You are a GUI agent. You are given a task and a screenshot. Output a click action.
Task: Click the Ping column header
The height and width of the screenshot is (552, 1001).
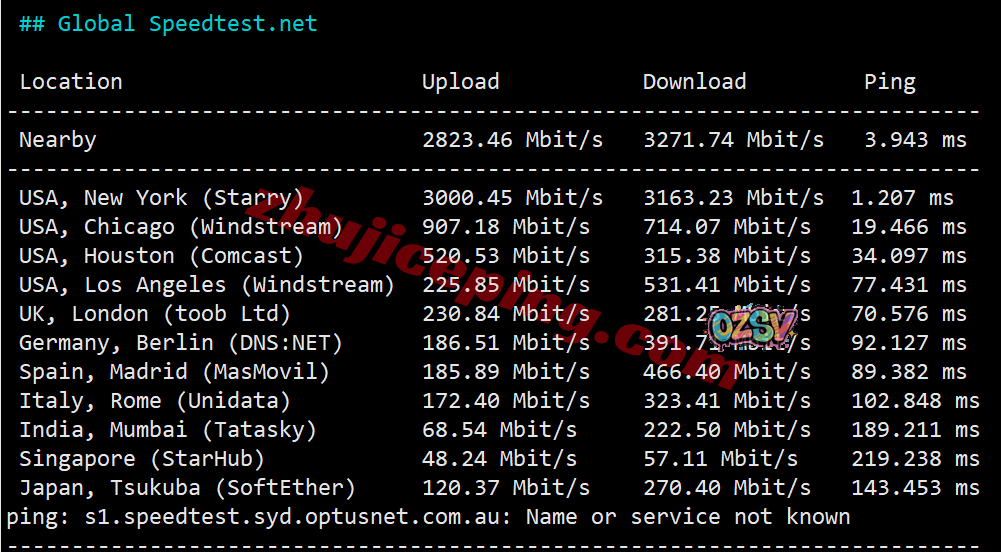coord(889,82)
